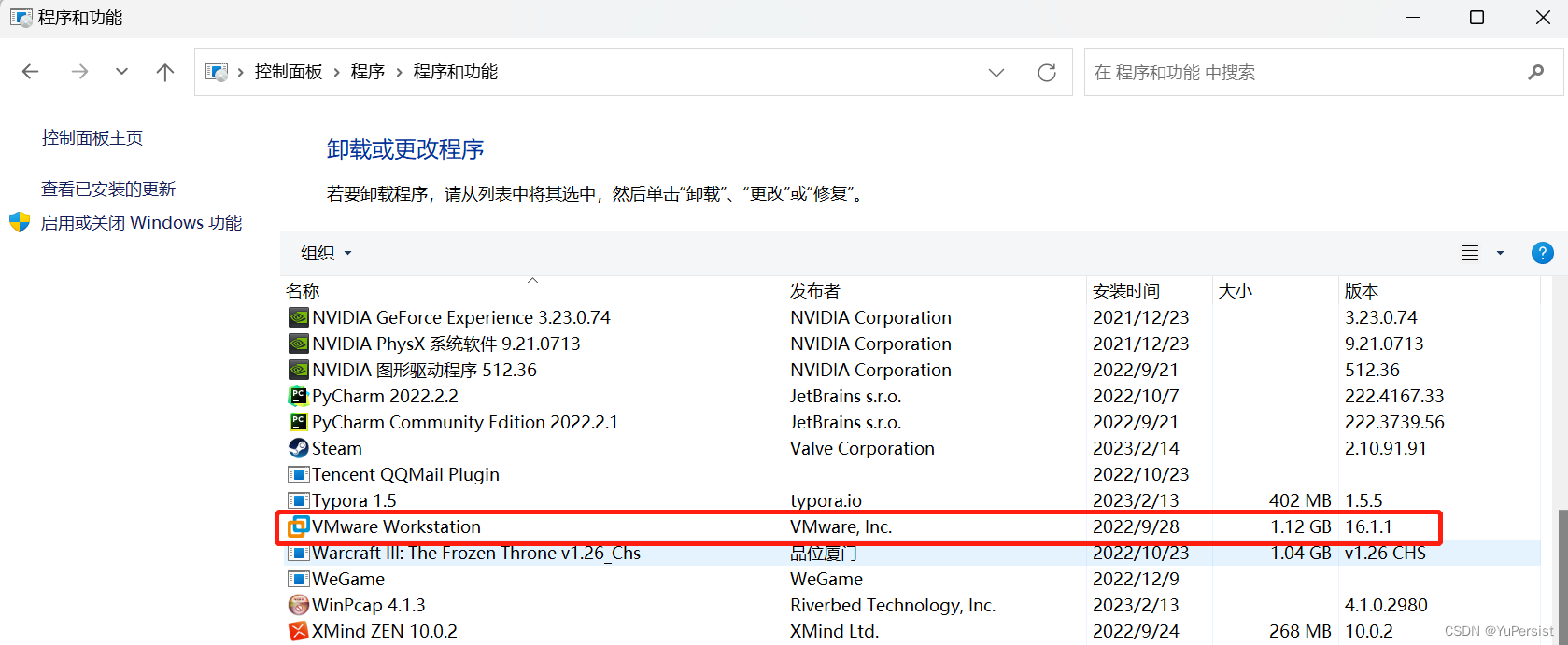1568x645 pixels.
Task: Open help with the question mark icon
Action: point(1543,253)
